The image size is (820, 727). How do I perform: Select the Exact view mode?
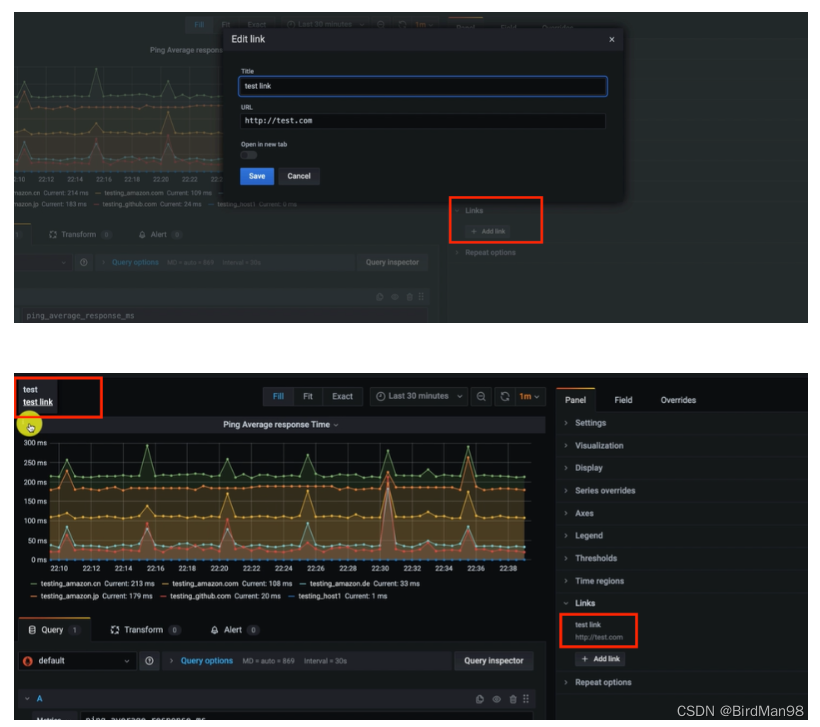tap(343, 396)
